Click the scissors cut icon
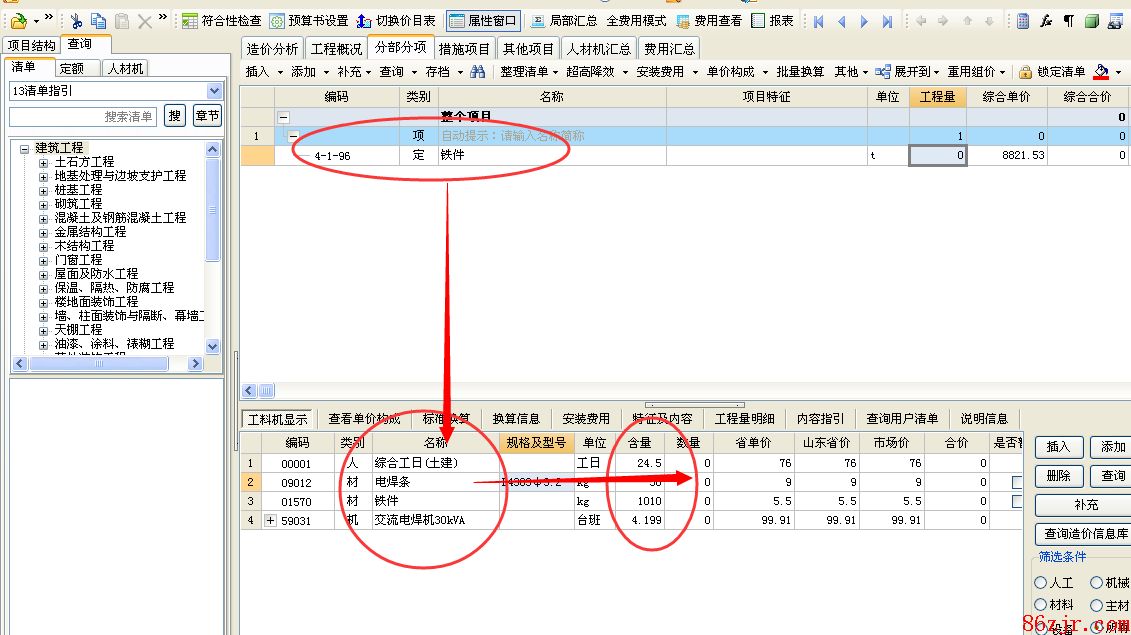 pyautogui.click(x=76, y=20)
